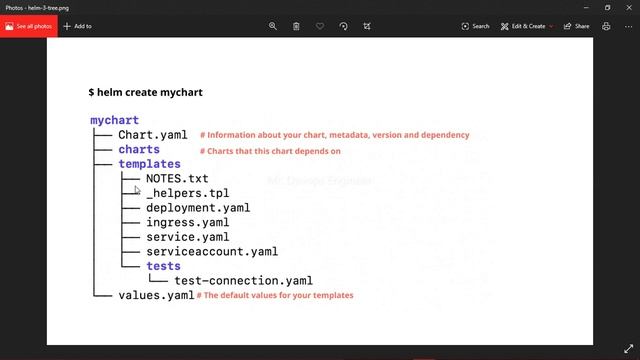Mark the photo as favorite with heart icon
Viewport: 640px width, 360px height.
tap(320, 26)
